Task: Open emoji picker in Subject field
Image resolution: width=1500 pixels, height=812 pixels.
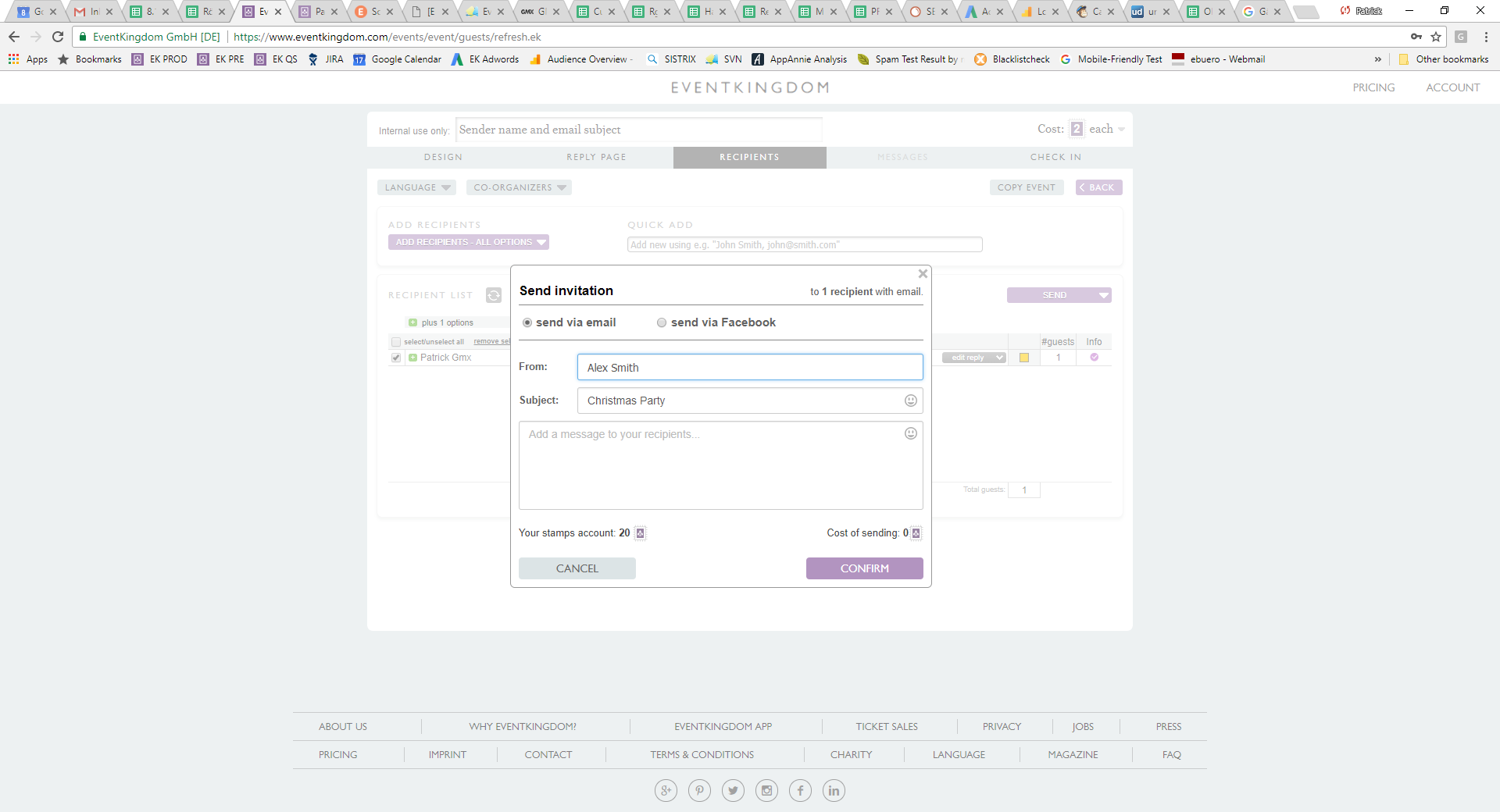Action: tap(910, 401)
